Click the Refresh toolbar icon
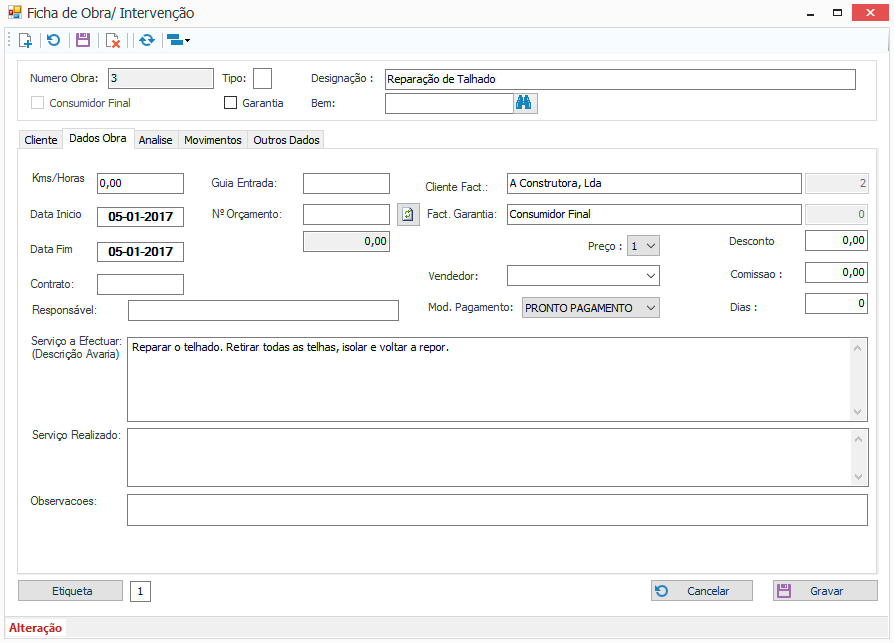The width and height of the screenshot is (894, 643). pos(147,40)
